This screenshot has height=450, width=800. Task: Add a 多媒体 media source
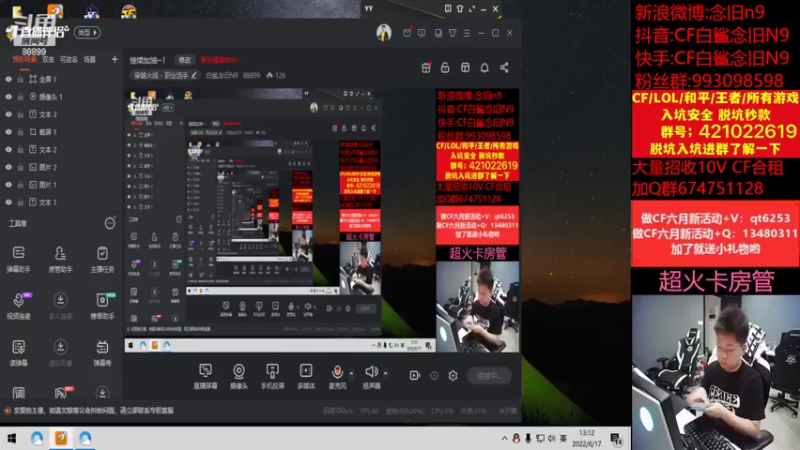pos(306,377)
